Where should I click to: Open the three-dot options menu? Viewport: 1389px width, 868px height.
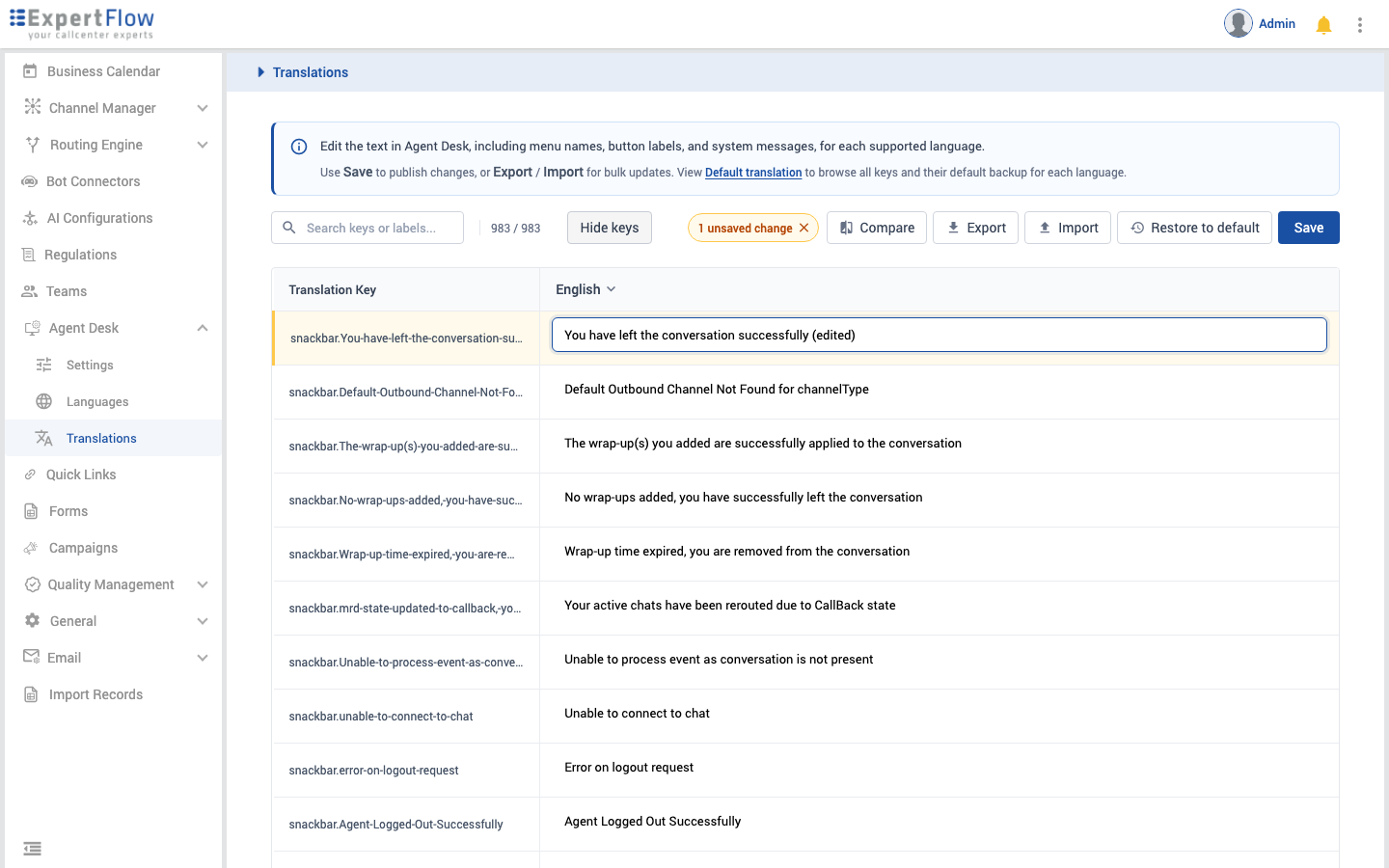pyautogui.click(x=1360, y=25)
